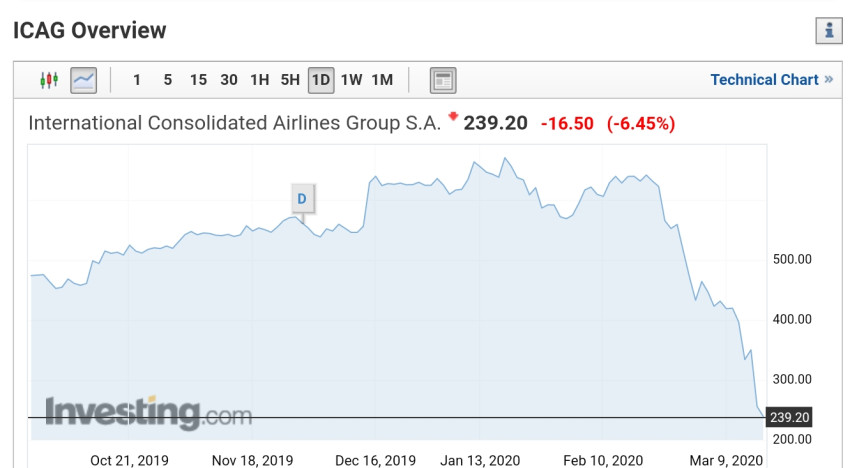The height and width of the screenshot is (468, 850).
Task: Switch to candlestick chart type
Action: (x=49, y=80)
